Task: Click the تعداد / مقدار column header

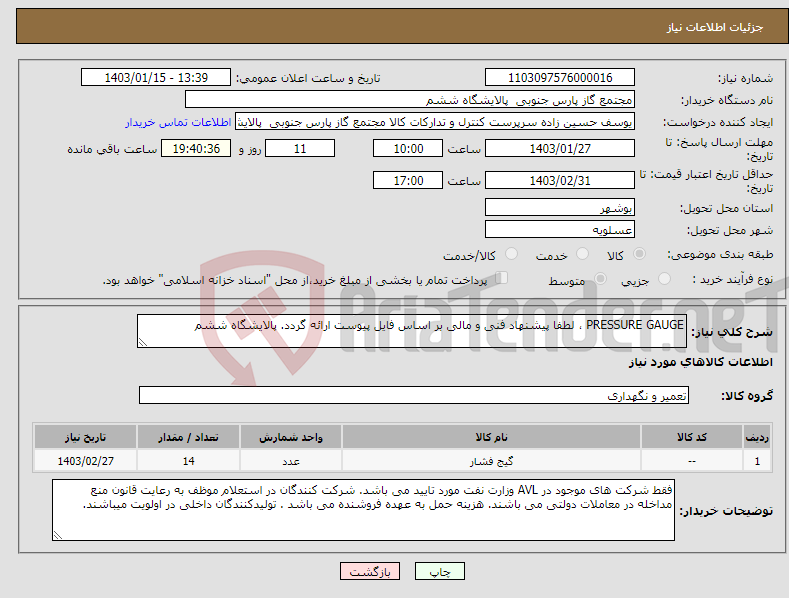Action: [x=188, y=437]
